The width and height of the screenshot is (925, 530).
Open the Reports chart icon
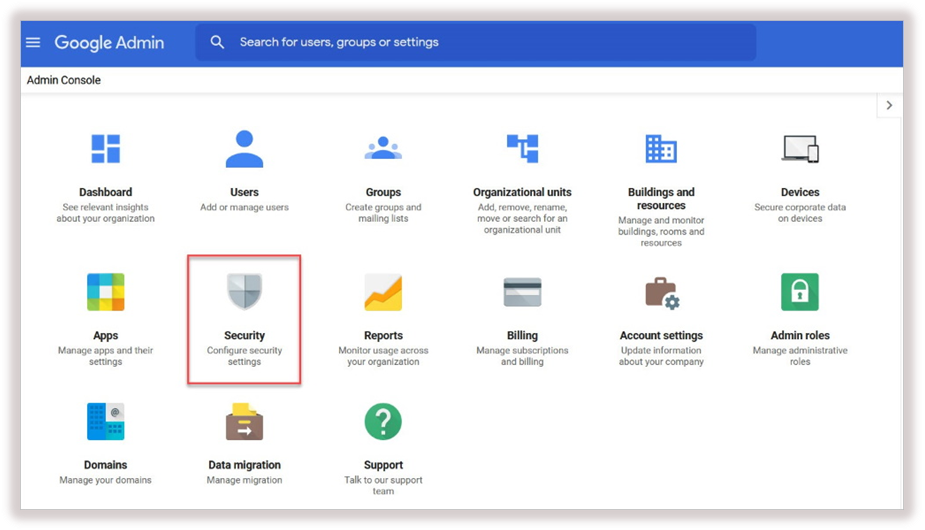pyautogui.click(x=383, y=292)
